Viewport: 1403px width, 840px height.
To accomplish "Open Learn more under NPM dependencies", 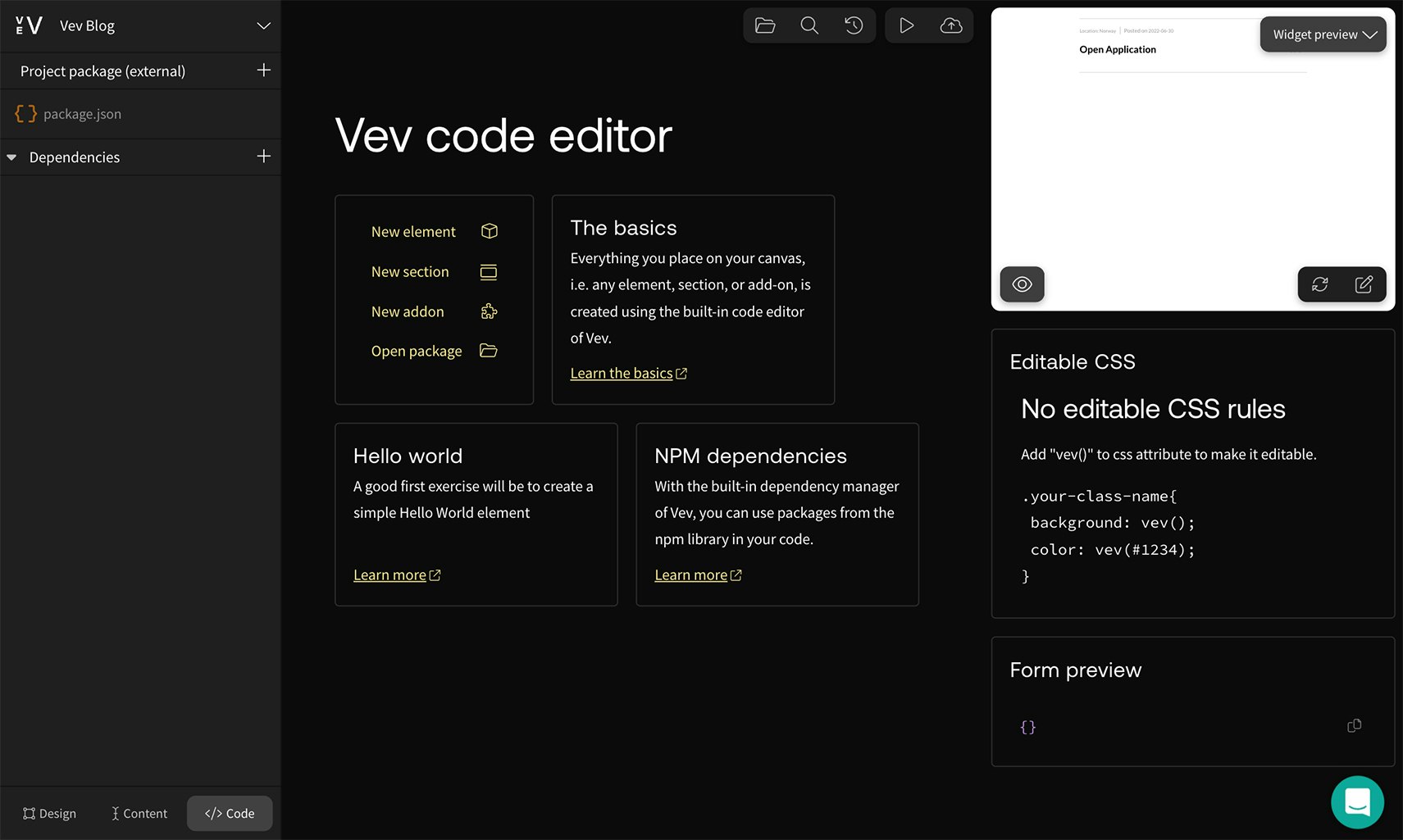I will [698, 575].
